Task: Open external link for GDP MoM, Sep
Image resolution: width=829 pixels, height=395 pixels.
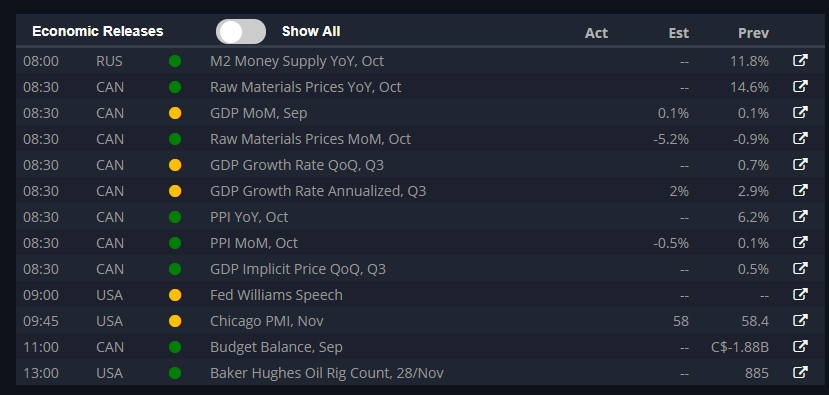Action: point(800,113)
